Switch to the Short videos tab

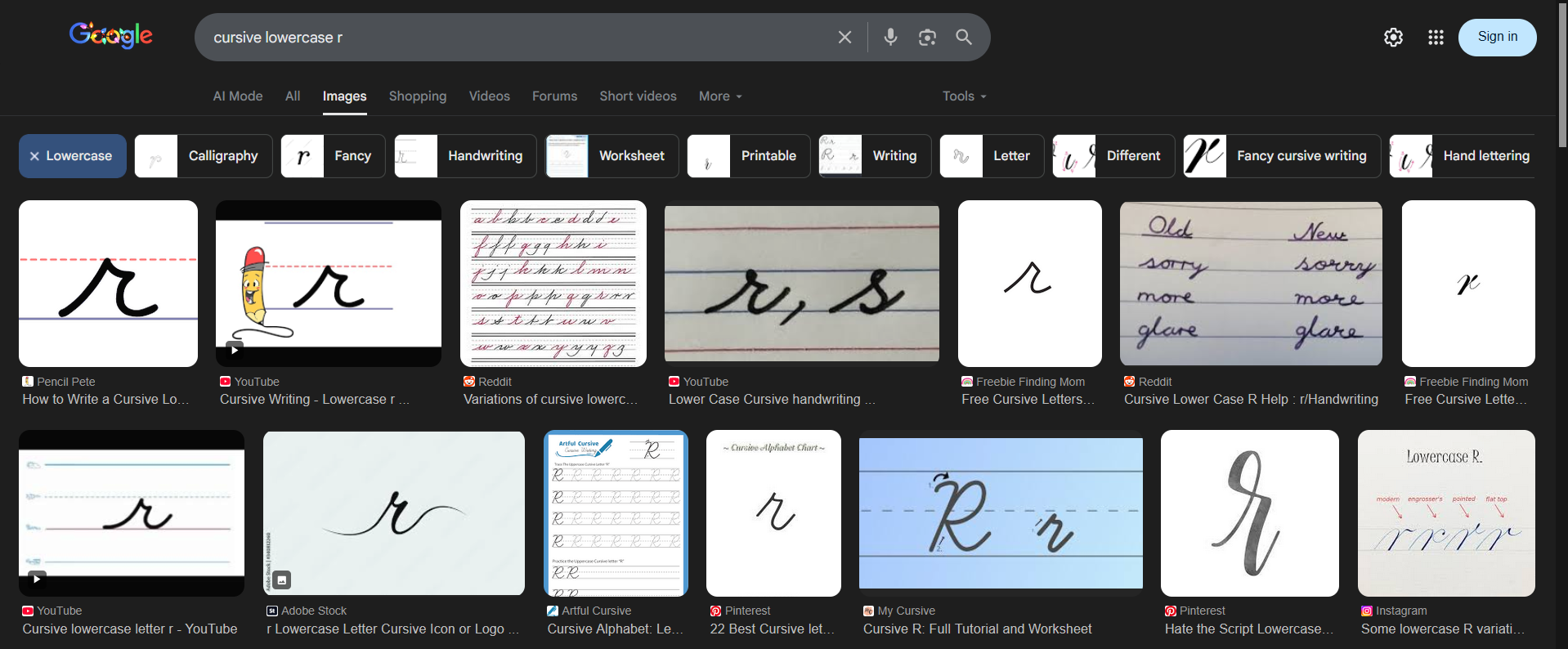[638, 96]
